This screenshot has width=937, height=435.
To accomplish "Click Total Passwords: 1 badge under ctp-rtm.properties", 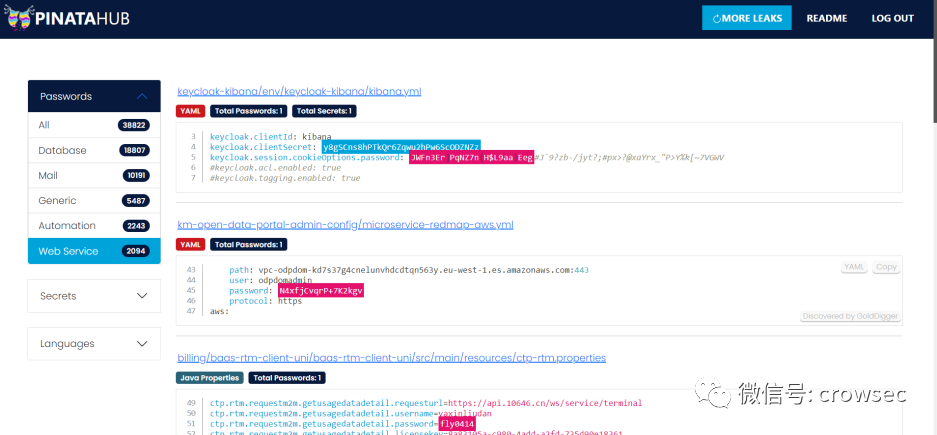I will [x=287, y=378].
